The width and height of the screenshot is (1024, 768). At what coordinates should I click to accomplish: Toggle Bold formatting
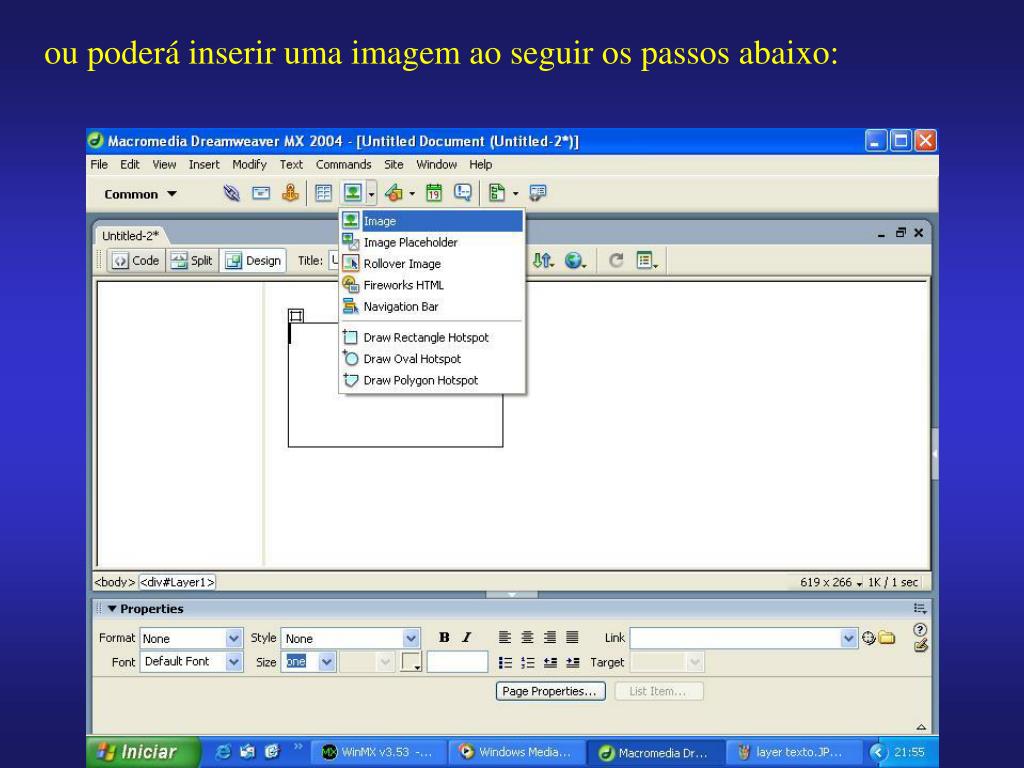[x=444, y=637]
